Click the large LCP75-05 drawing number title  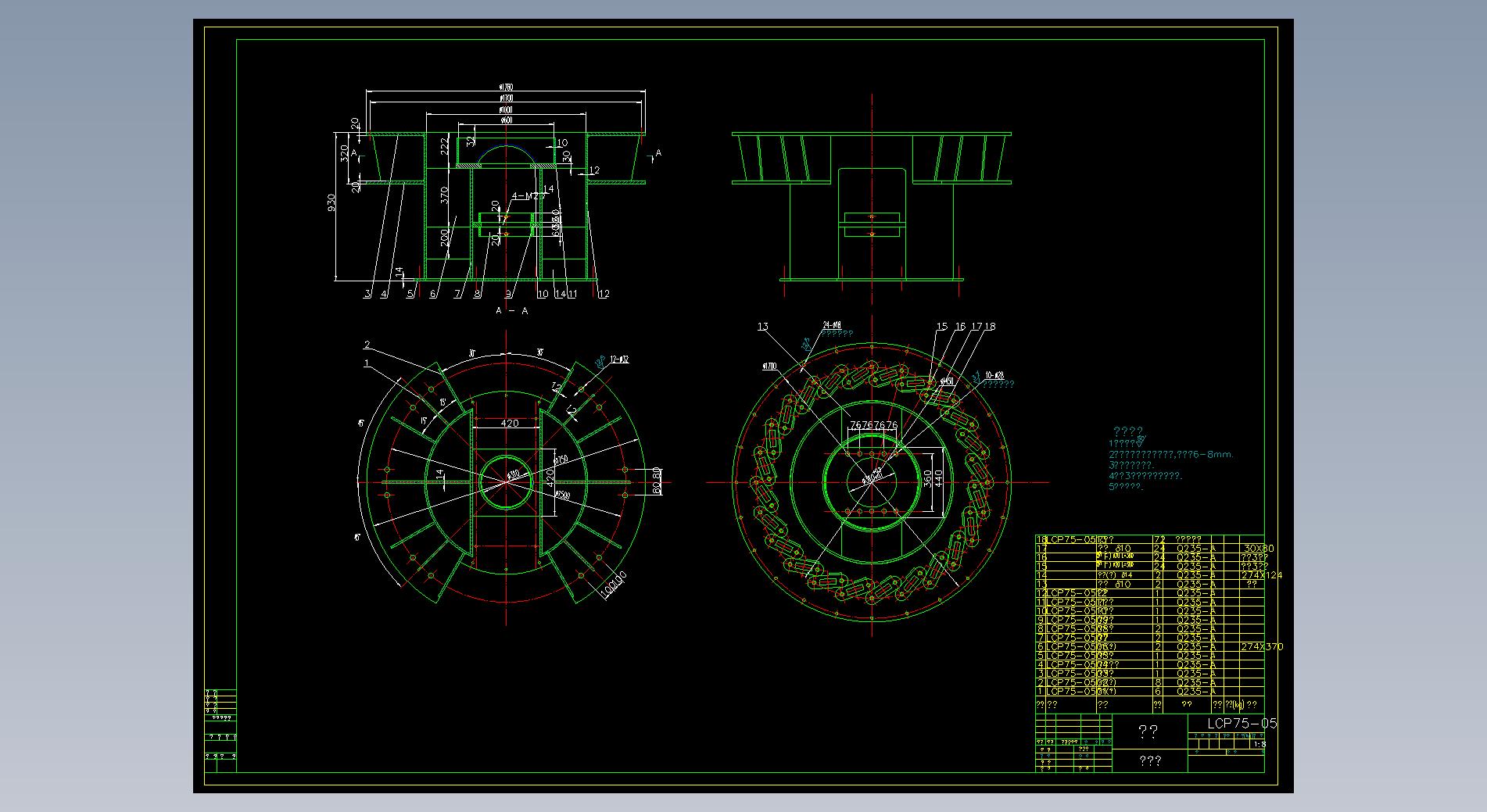1242,724
